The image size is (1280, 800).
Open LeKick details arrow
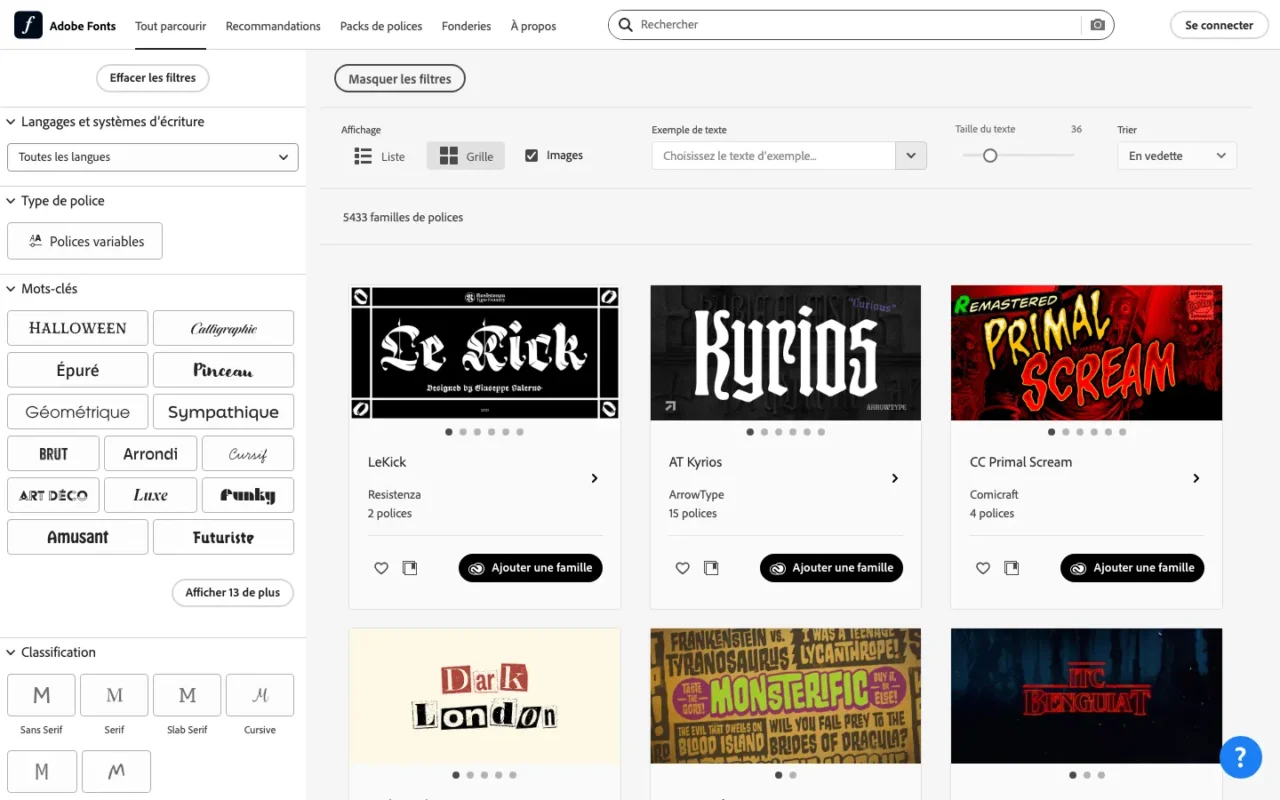pos(594,478)
